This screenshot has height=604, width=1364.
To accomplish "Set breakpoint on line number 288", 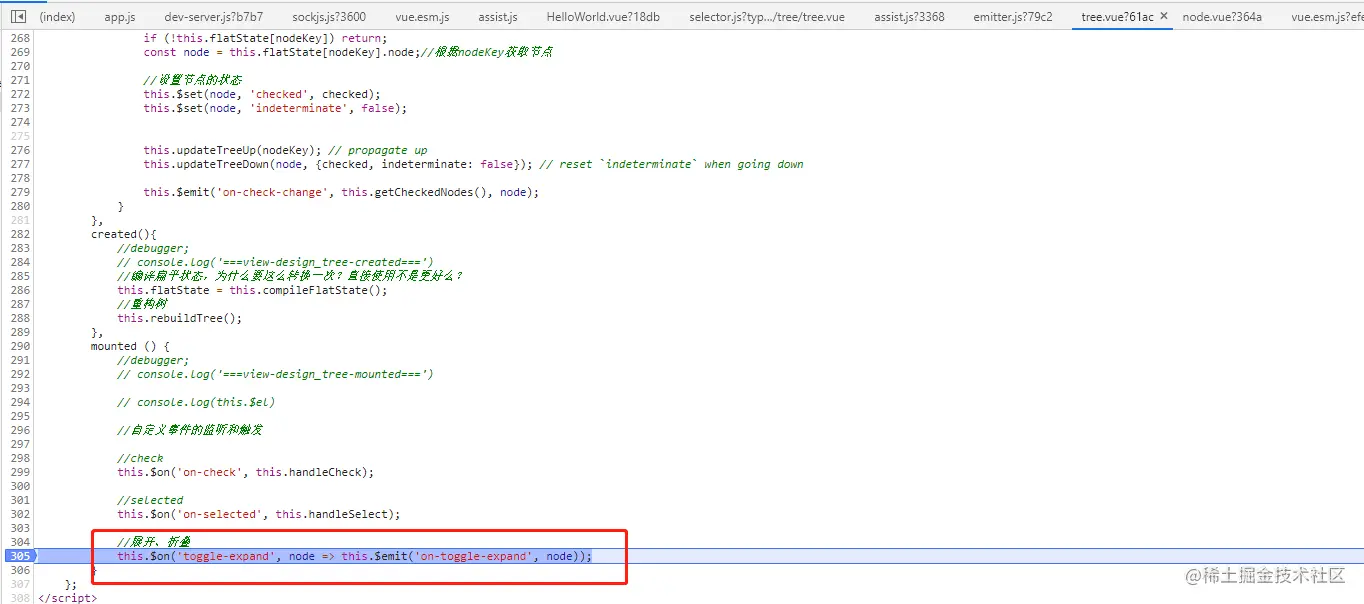I will [x=20, y=318].
